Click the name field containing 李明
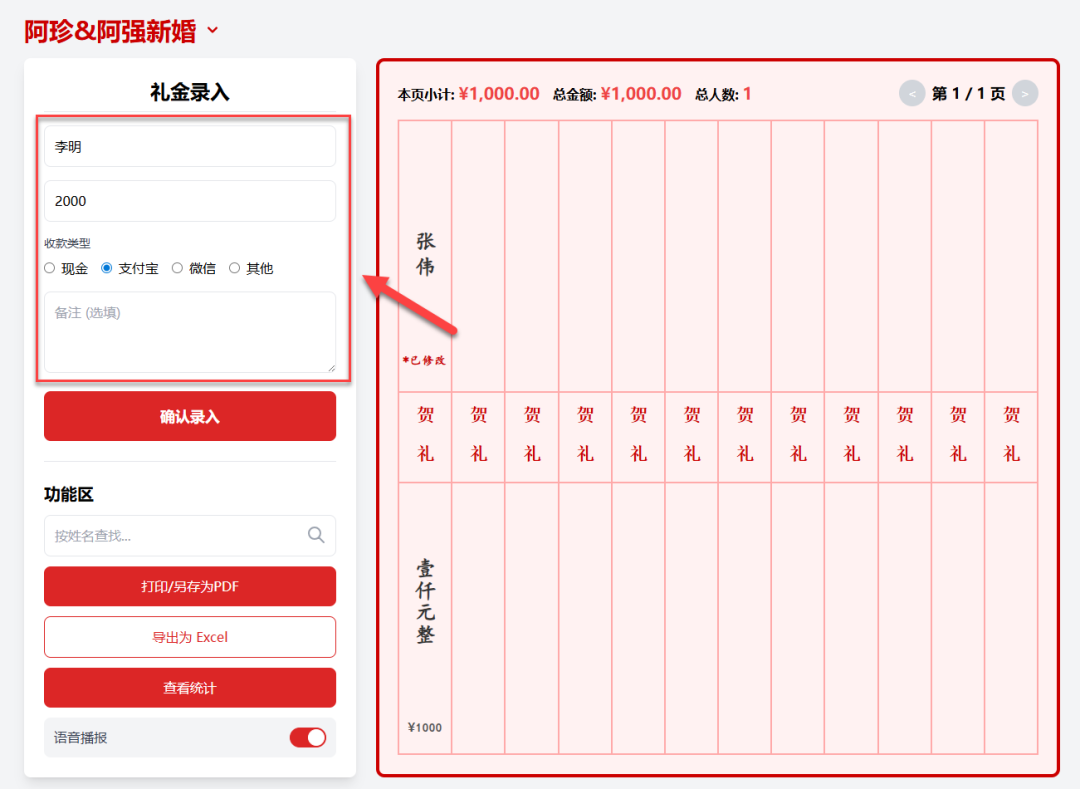Screen dimensions: 1080x789 tap(189, 146)
